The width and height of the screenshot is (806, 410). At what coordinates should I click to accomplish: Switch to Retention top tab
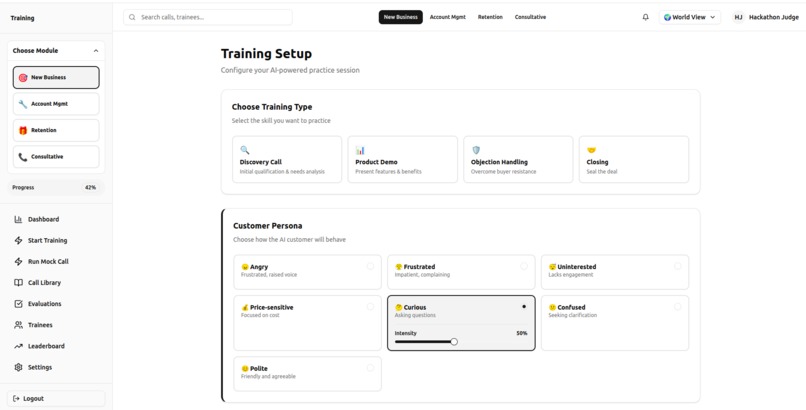[490, 17]
